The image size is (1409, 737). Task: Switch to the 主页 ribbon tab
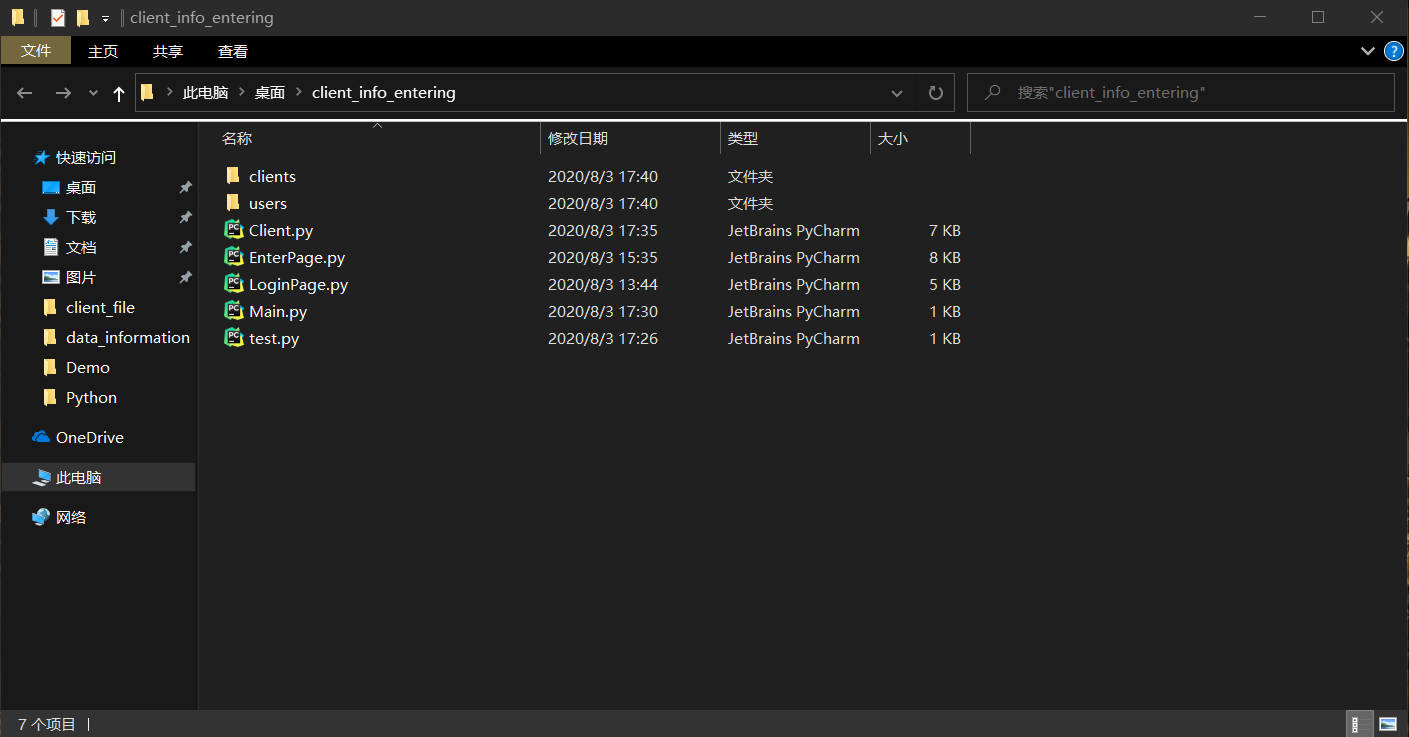[x=103, y=51]
